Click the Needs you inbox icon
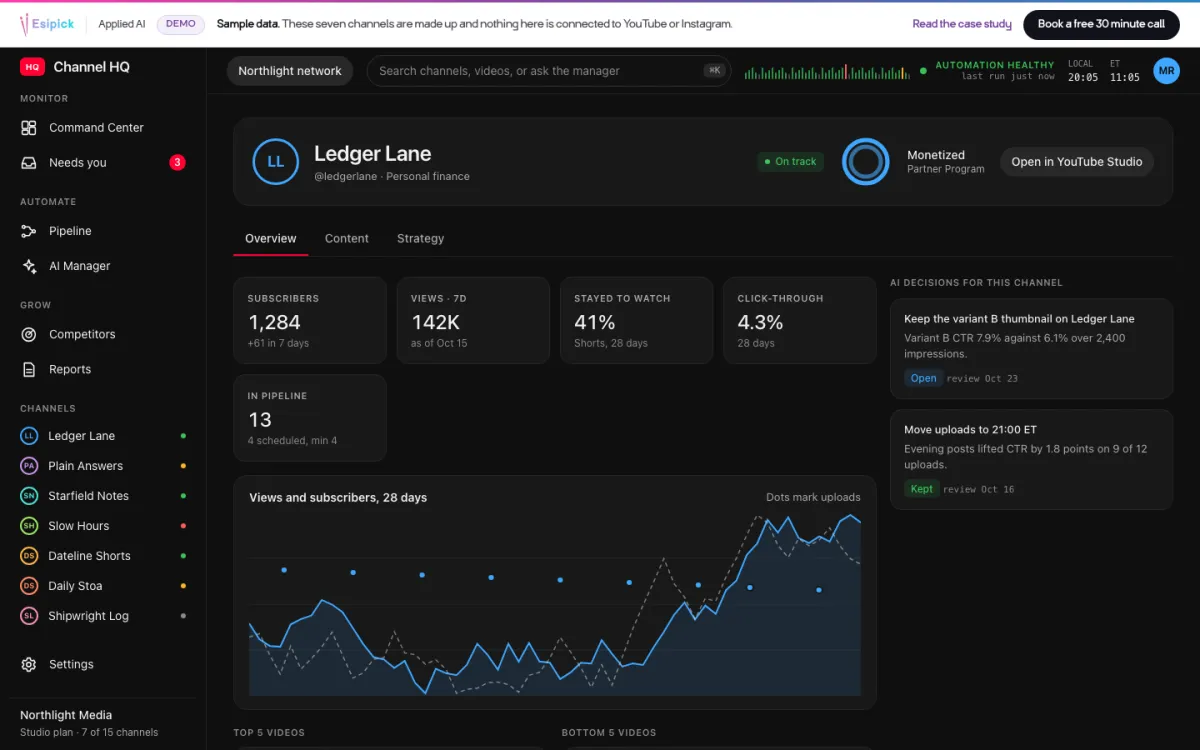The width and height of the screenshot is (1200, 750). (29, 163)
